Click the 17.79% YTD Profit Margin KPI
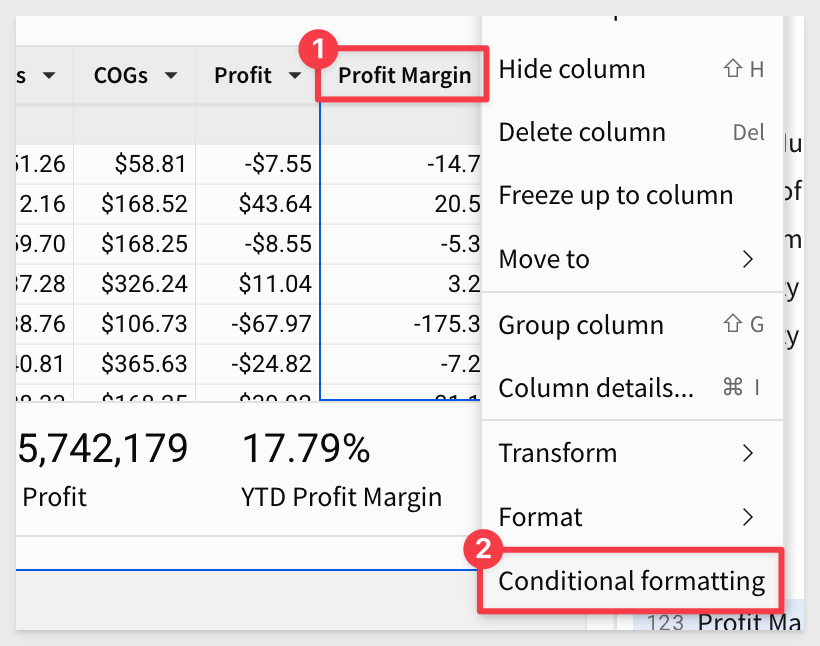 coord(341,469)
